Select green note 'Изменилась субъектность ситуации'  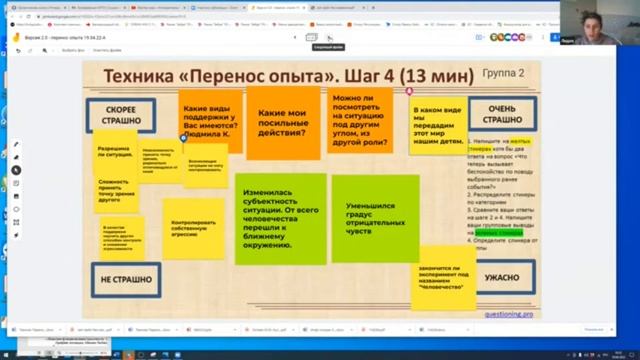(x=281, y=219)
